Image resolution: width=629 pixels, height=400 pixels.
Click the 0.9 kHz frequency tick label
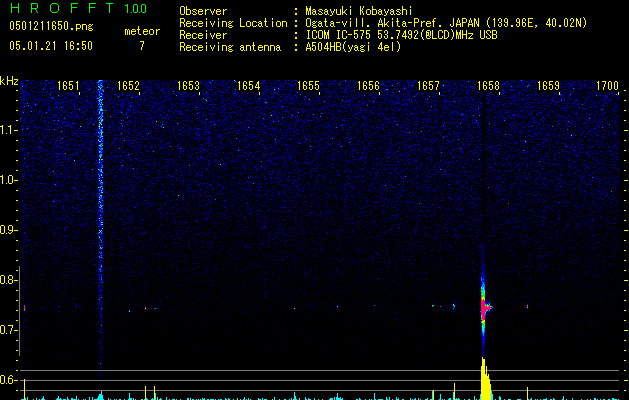click(x=8, y=230)
